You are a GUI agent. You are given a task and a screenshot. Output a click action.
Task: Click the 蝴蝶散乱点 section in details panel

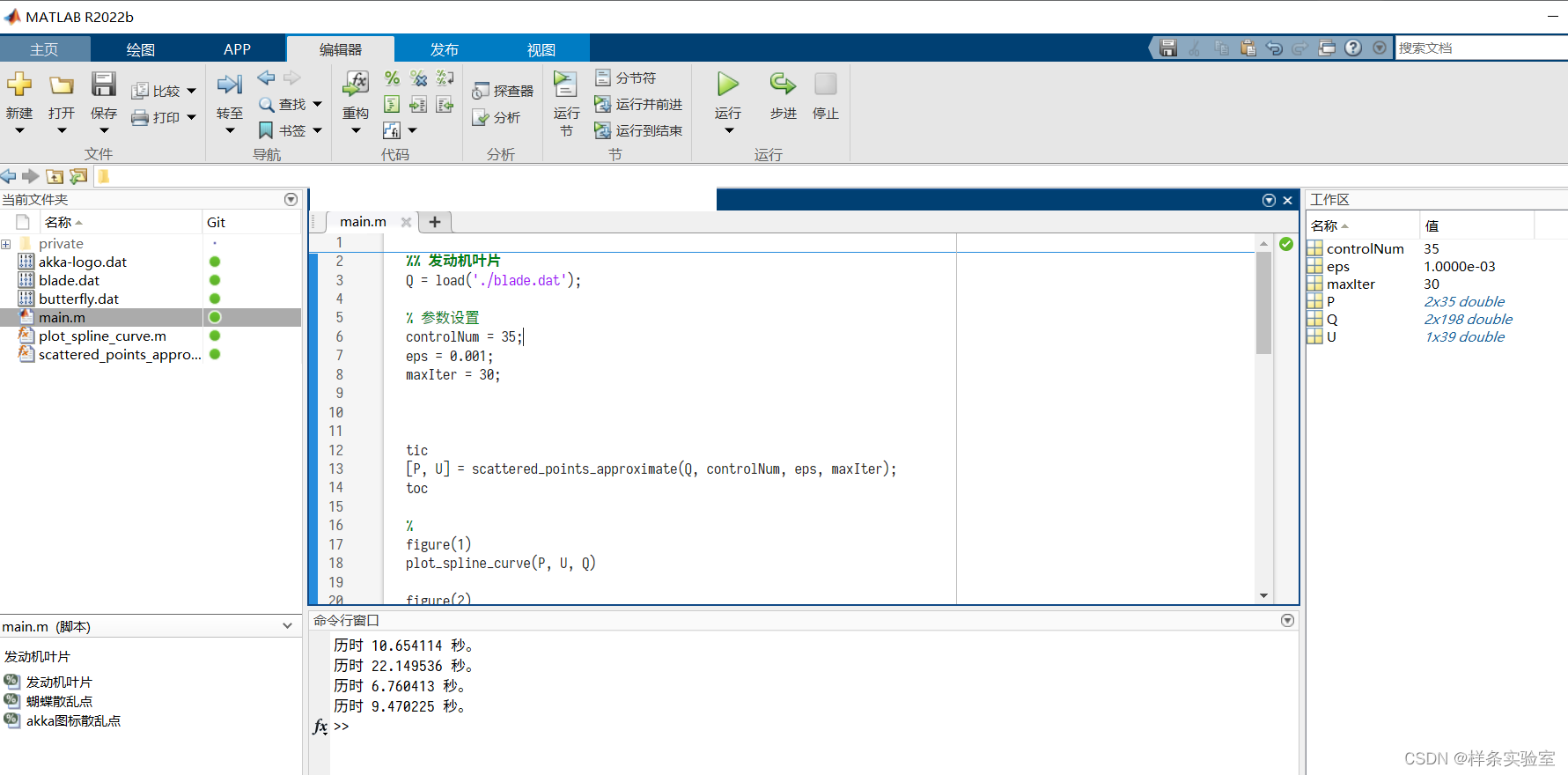[59, 701]
